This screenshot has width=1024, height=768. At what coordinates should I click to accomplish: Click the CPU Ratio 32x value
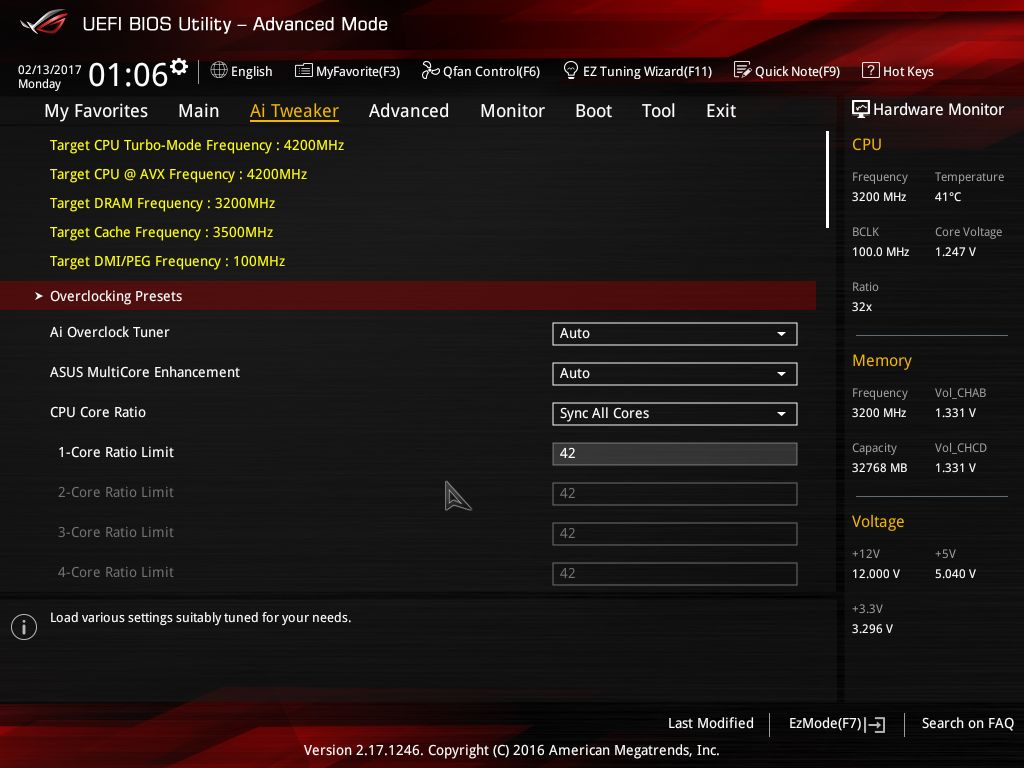point(861,306)
